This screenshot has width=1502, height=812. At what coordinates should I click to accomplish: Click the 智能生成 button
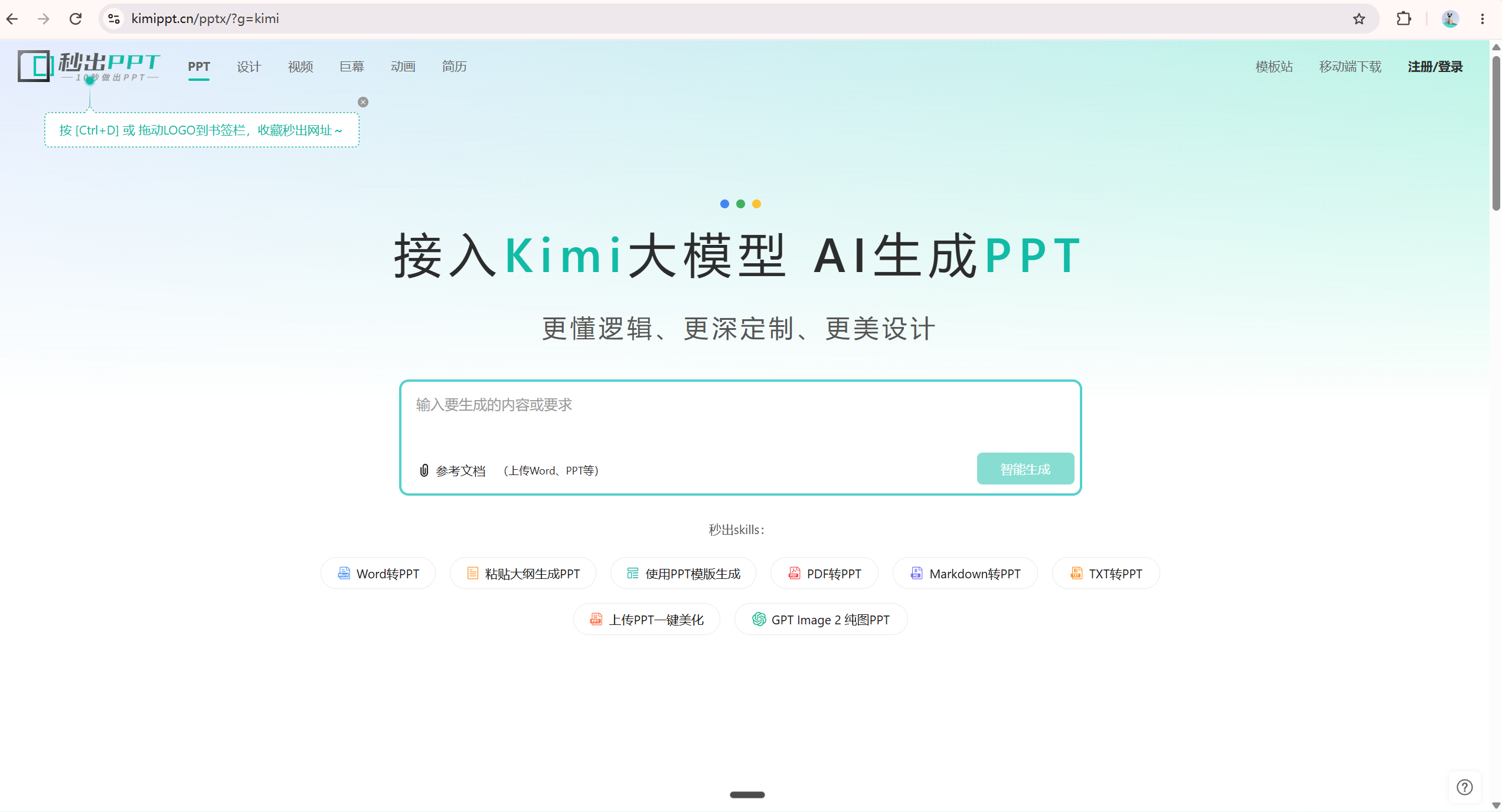coord(1026,469)
